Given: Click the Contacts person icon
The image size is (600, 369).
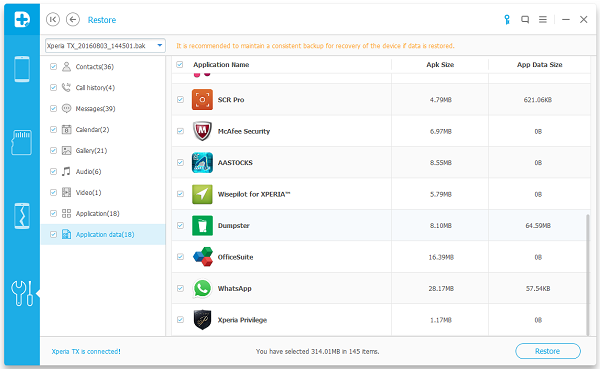Looking at the screenshot, I should (x=67, y=67).
